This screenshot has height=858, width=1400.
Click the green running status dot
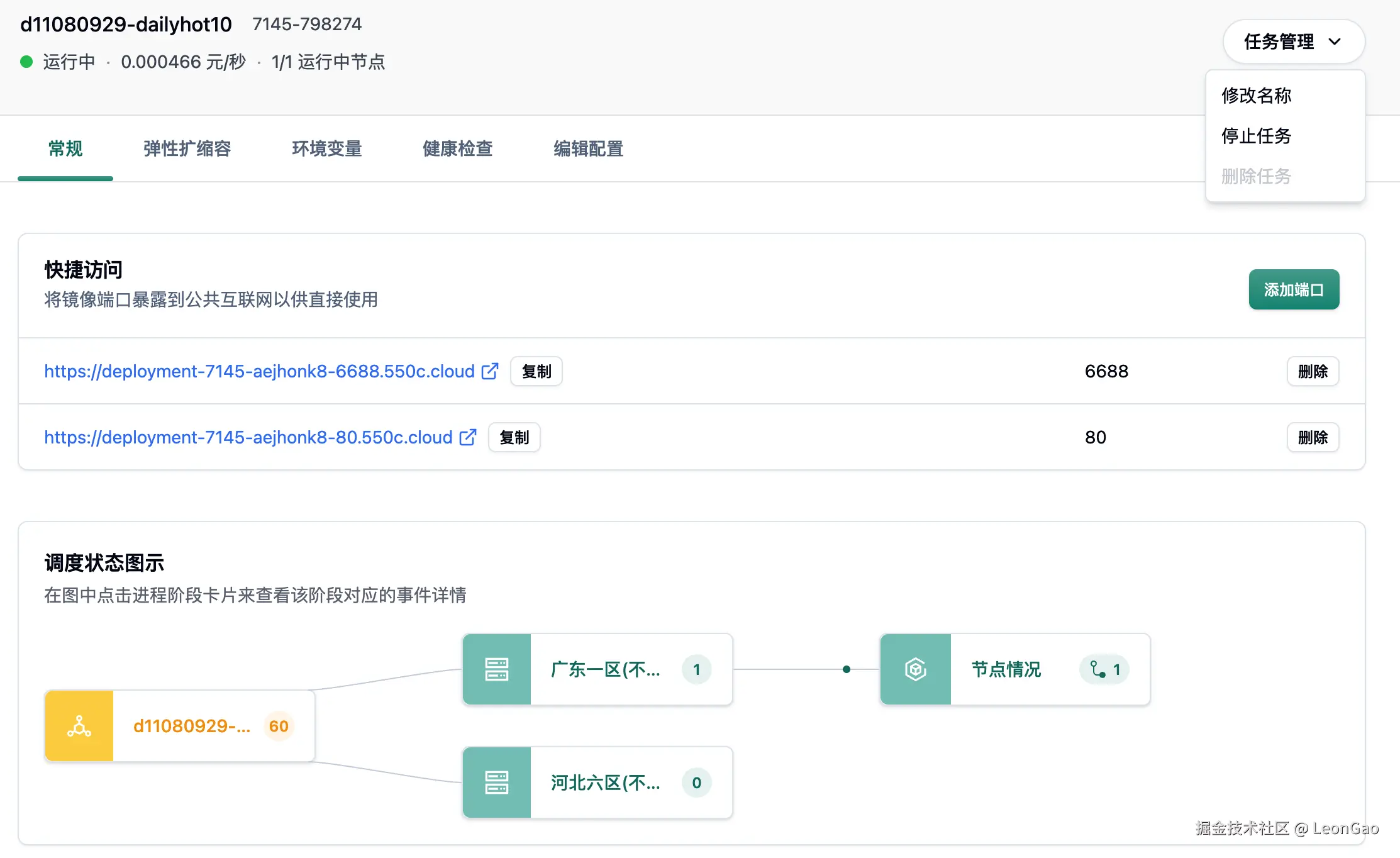click(x=26, y=62)
